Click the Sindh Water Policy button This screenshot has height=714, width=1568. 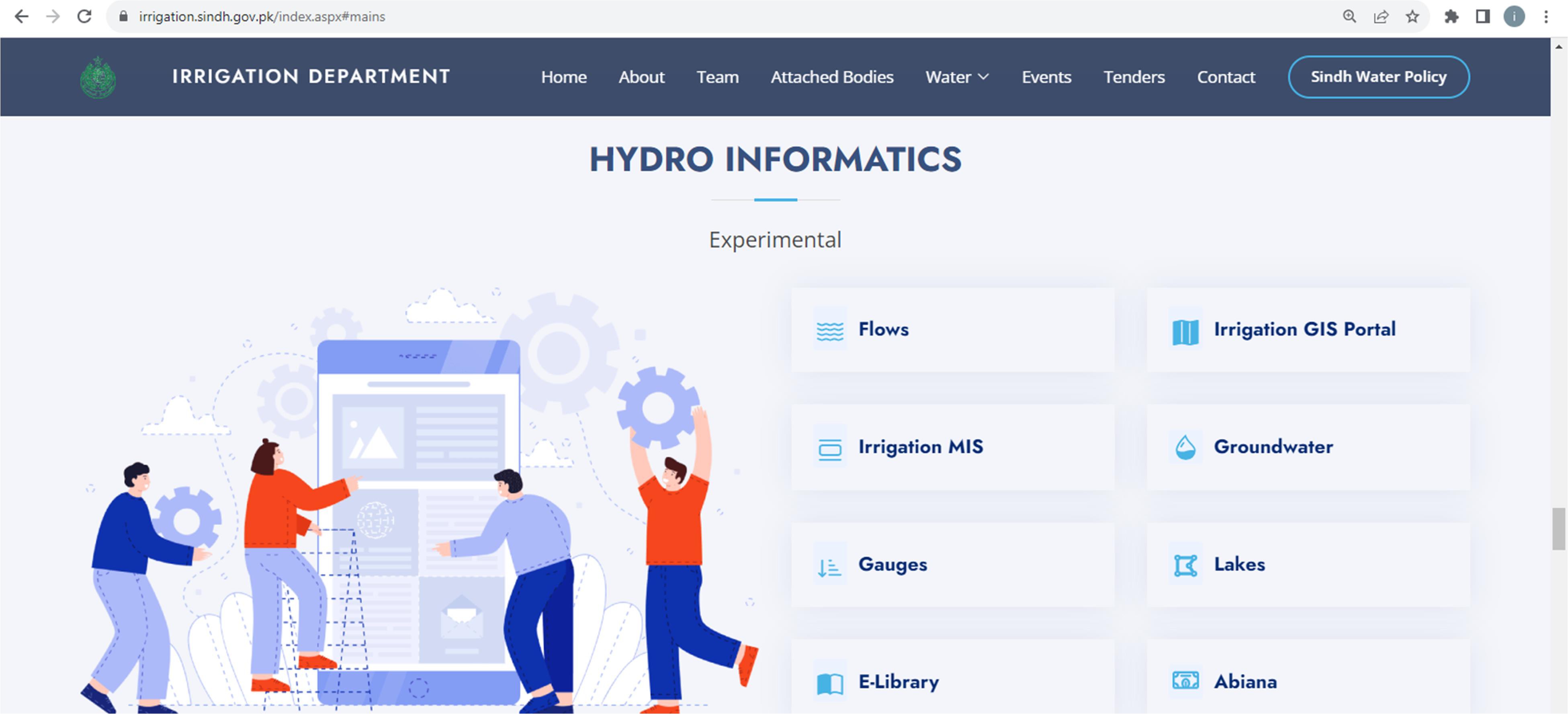(1378, 77)
